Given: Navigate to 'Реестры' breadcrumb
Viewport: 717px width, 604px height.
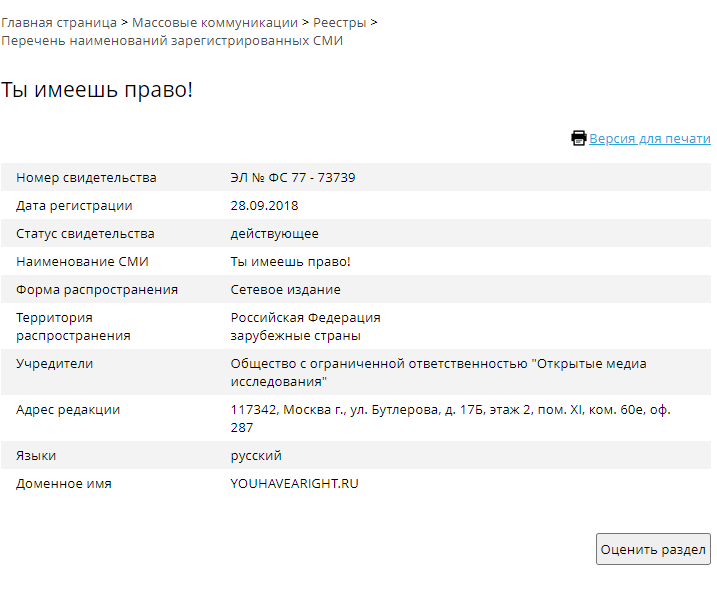Looking at the screenshot, I should coord(339,21).
